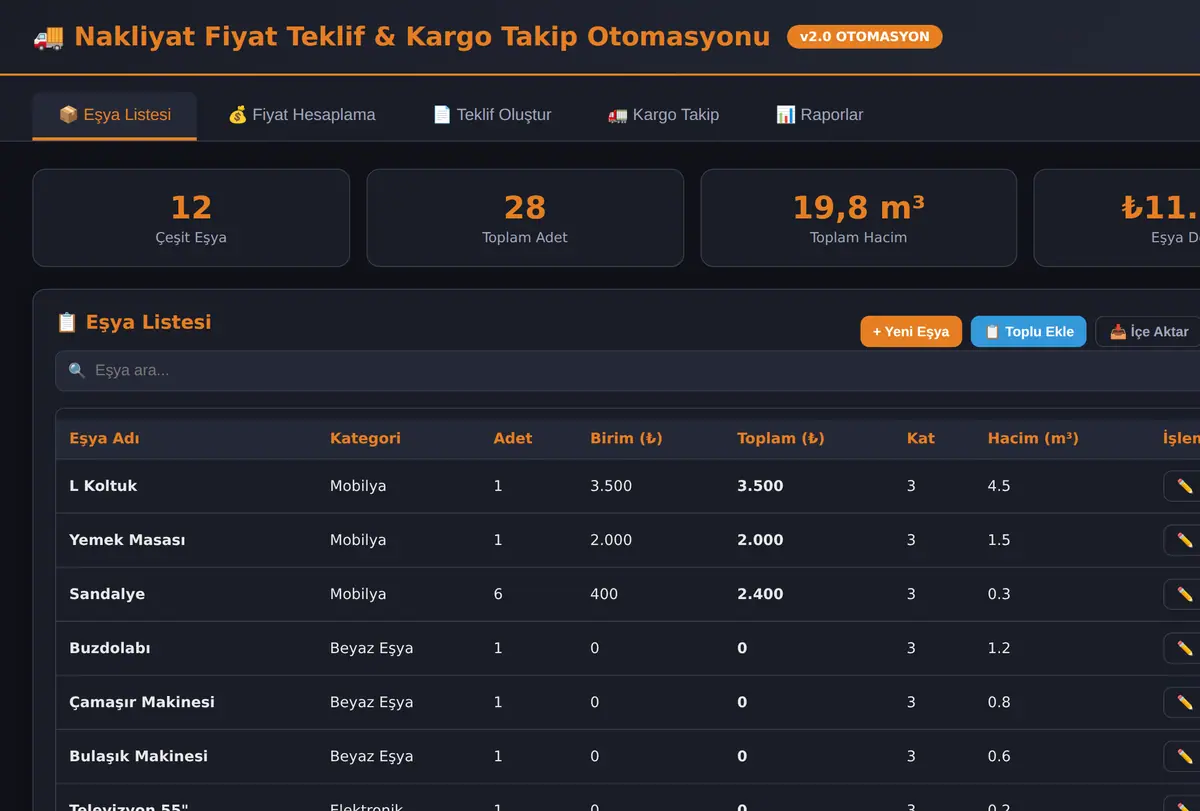Click the Çeşit Eşya stat card

pos(191,218)
